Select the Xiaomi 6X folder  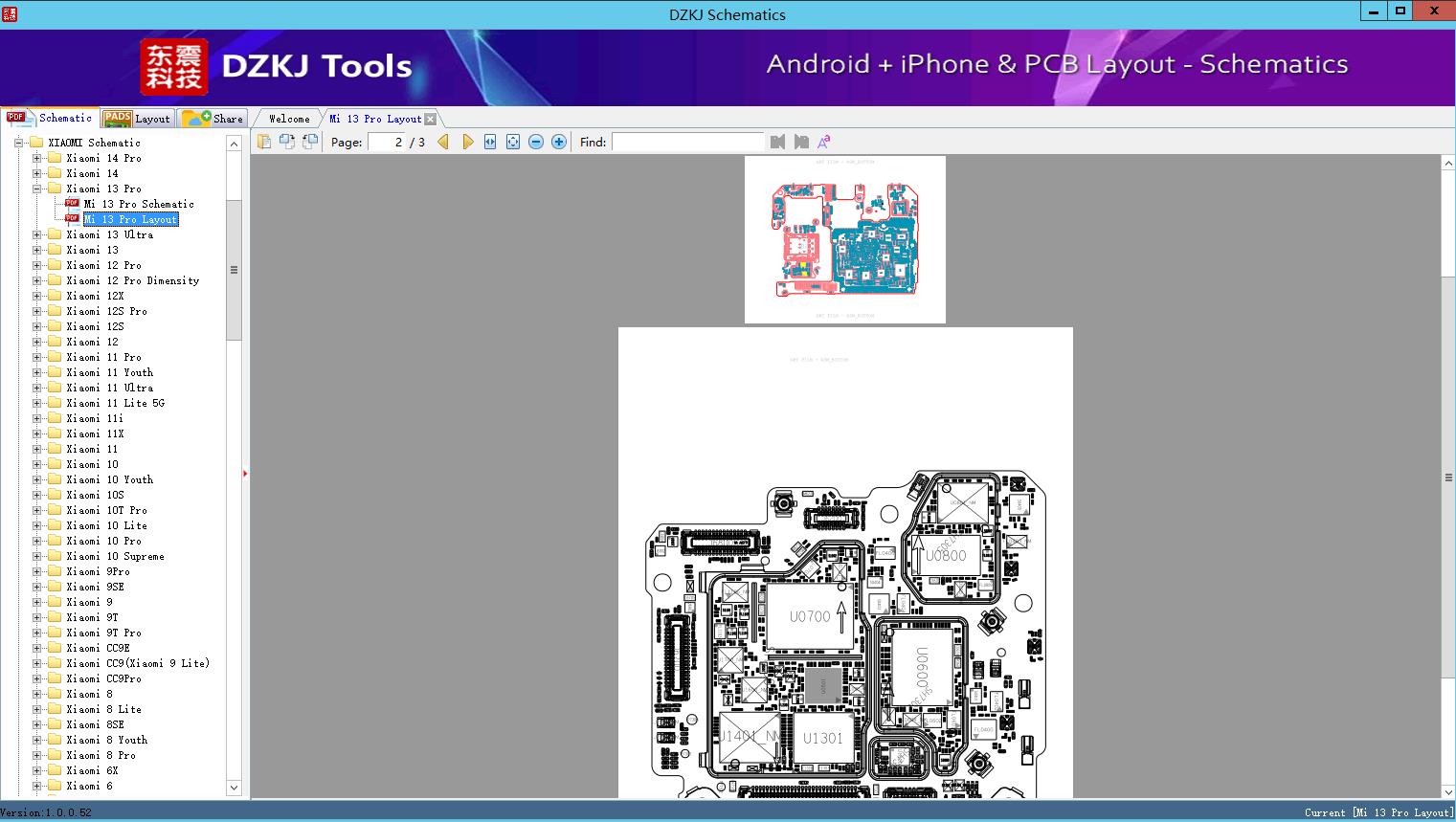pyautogui.click(x=92, y=770)
